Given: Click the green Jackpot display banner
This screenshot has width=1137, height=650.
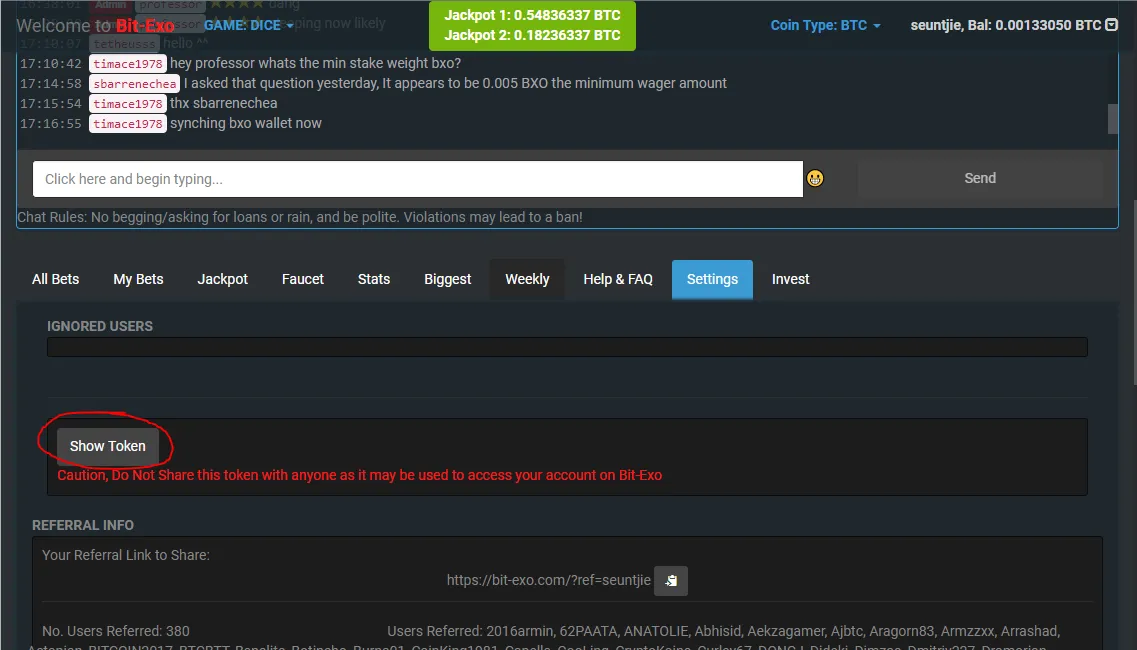Looking at the screenshot, I should click(532, 25).
